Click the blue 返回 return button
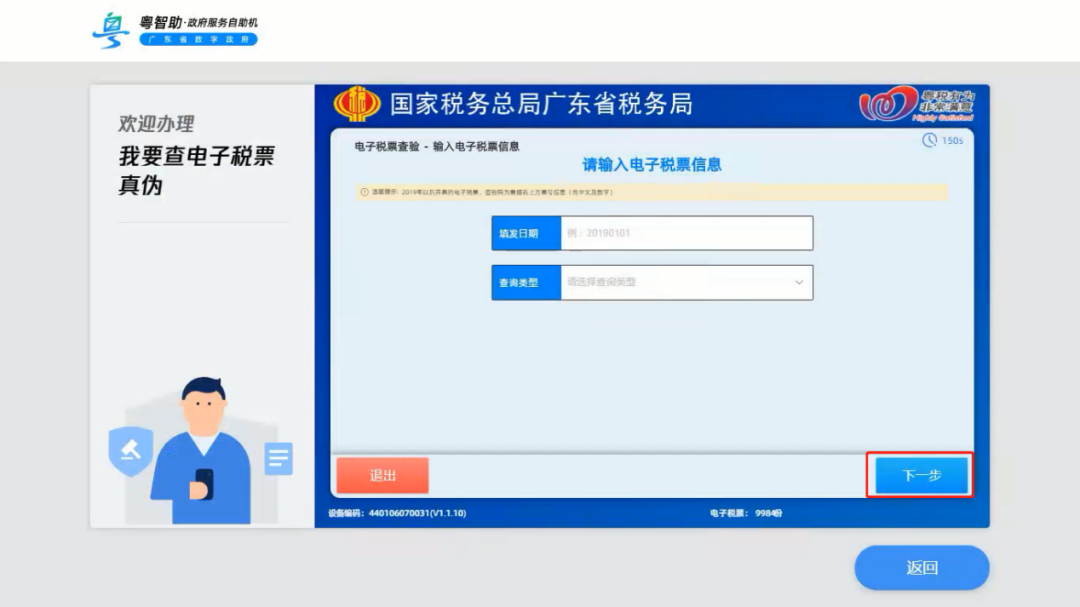 pyautogui.click(x=920, y=567)
